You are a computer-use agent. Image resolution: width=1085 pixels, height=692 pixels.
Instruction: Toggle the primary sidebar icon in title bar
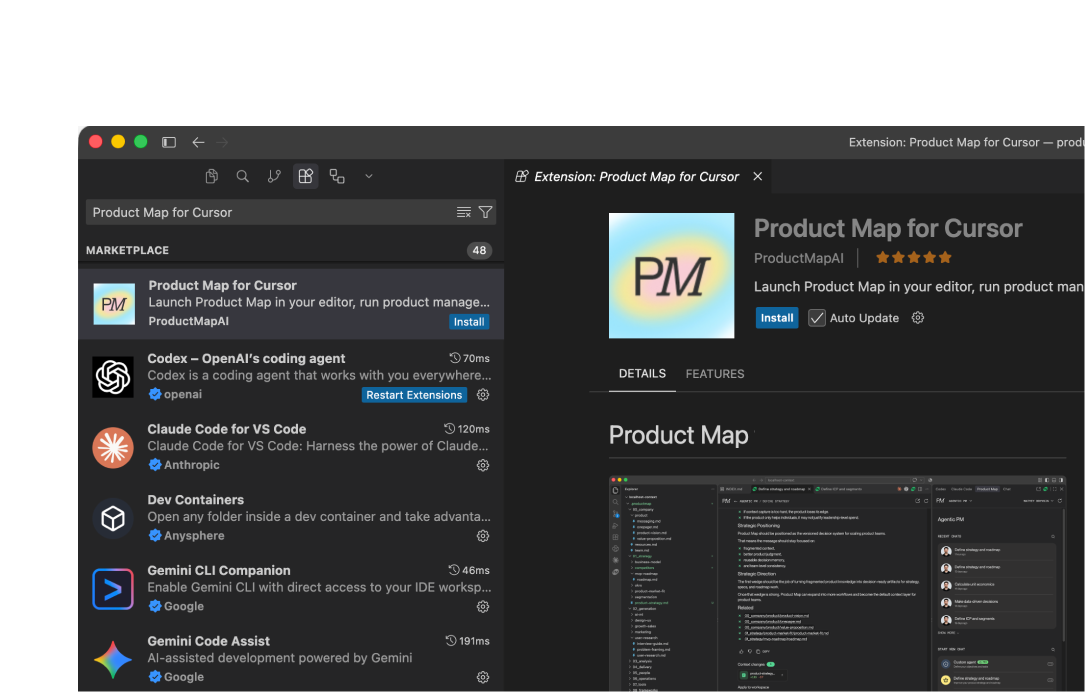169,142
